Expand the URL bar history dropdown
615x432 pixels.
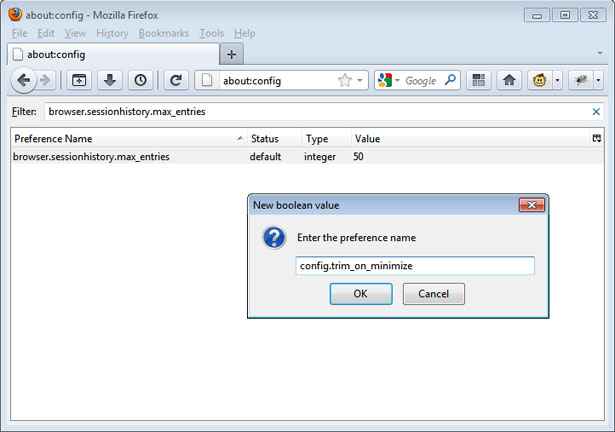point(360,81)
